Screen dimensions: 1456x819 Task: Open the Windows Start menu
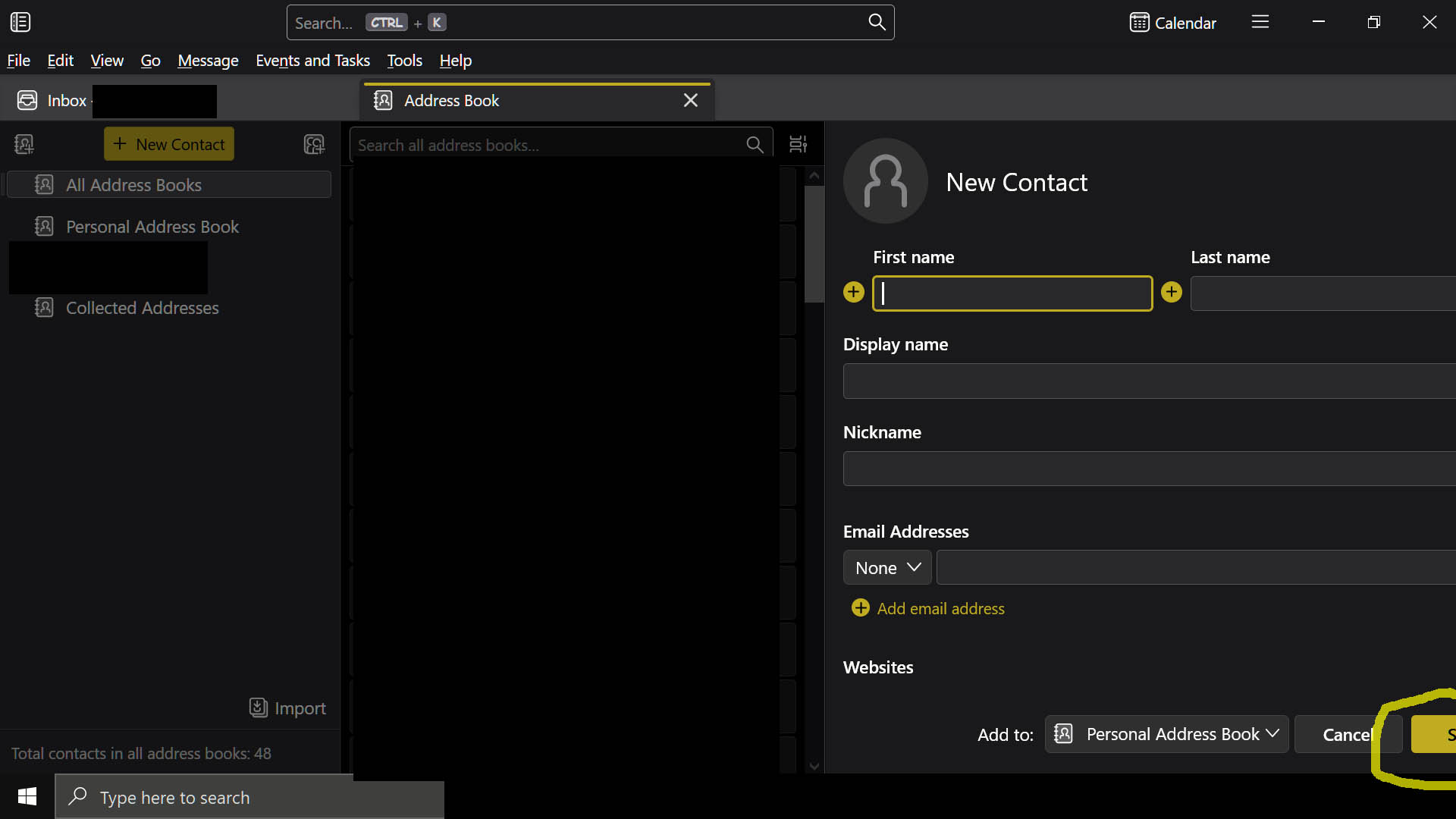(x=27, y=796)
